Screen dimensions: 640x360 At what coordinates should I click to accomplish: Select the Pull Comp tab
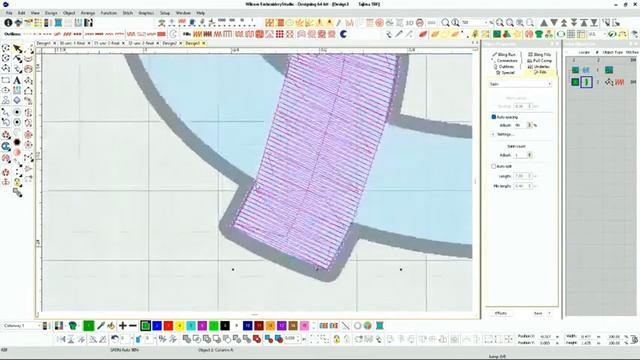(540, 60)
